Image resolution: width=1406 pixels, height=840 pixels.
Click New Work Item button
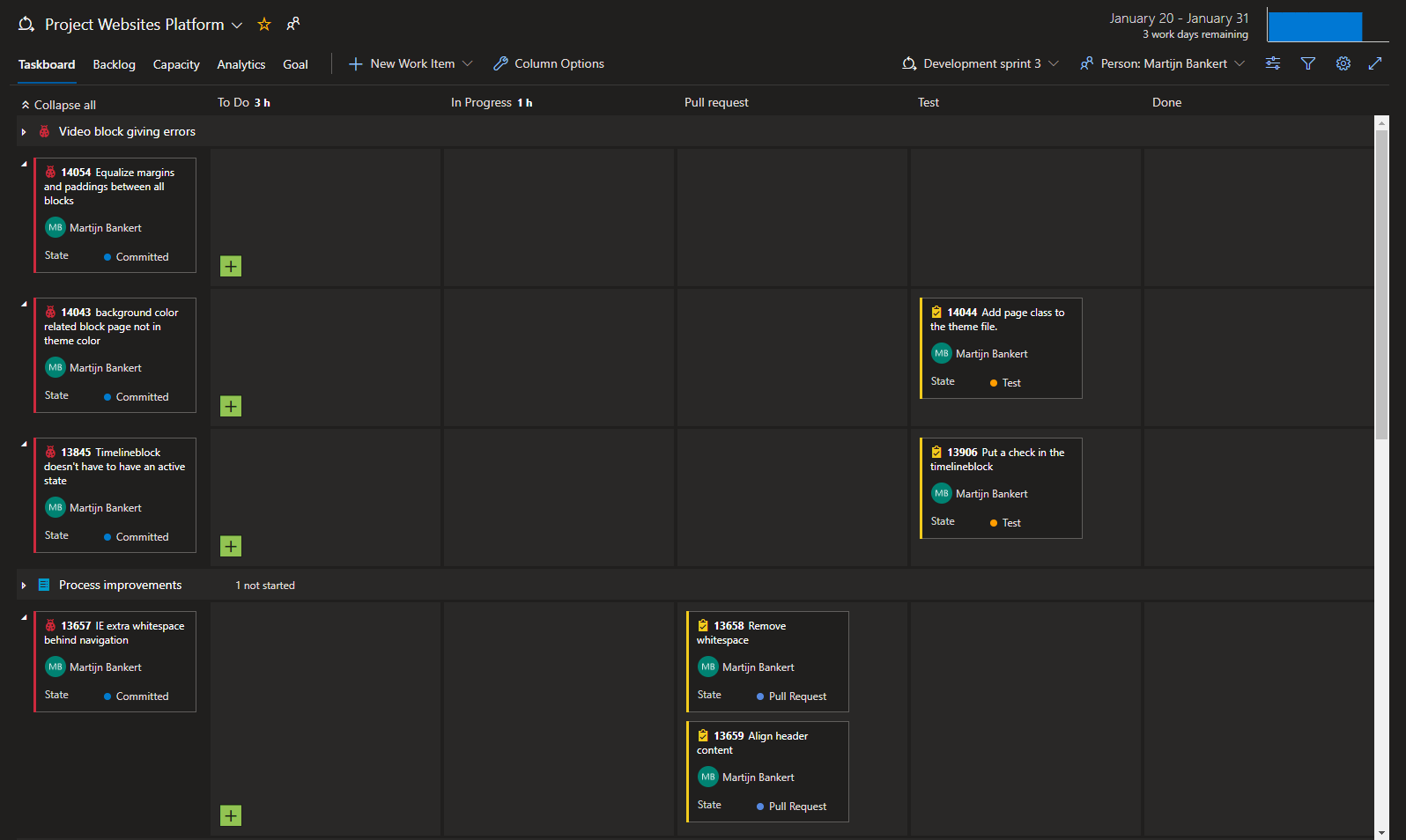403,63
